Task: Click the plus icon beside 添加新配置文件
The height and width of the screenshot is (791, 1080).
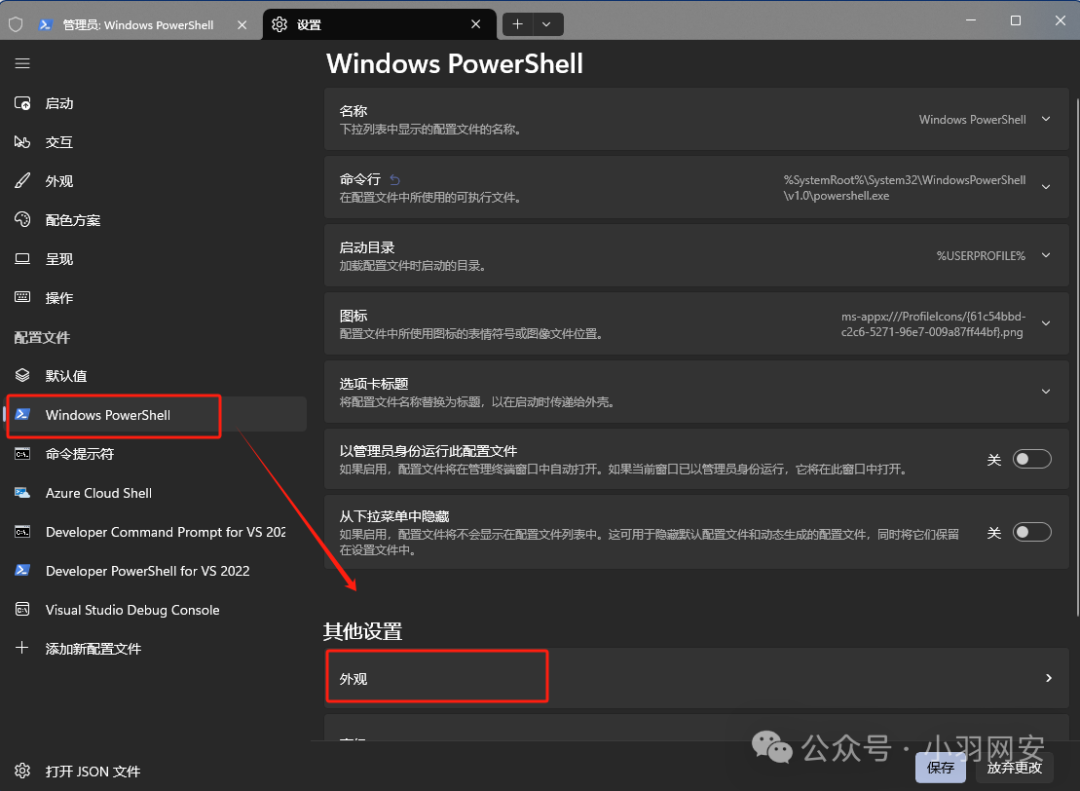Action: [22, 648]
